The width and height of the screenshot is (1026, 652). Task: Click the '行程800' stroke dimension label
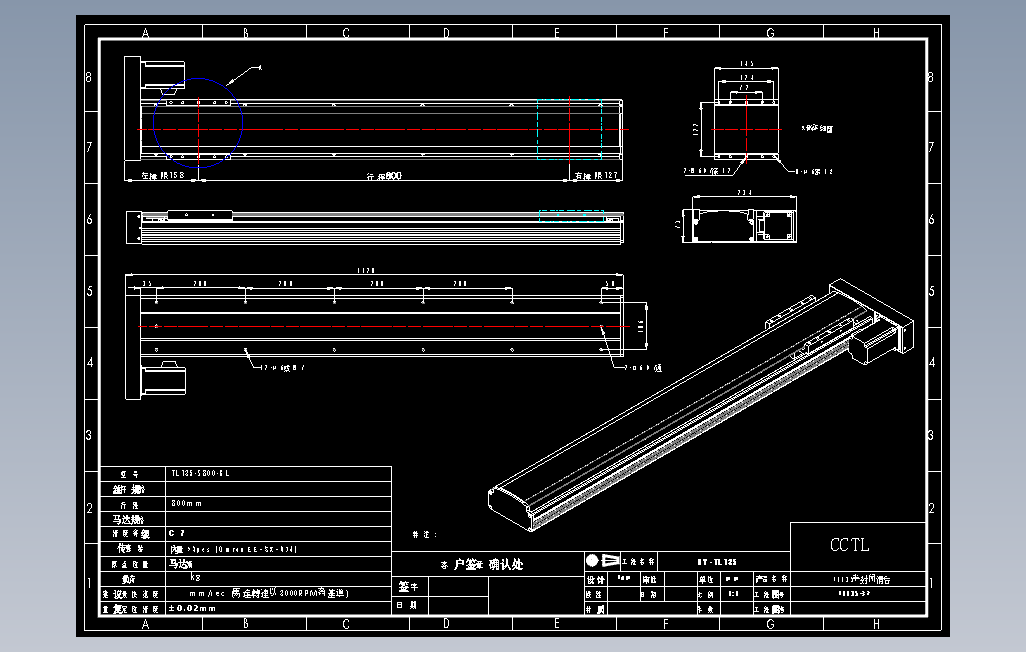[x=384, y=176]
